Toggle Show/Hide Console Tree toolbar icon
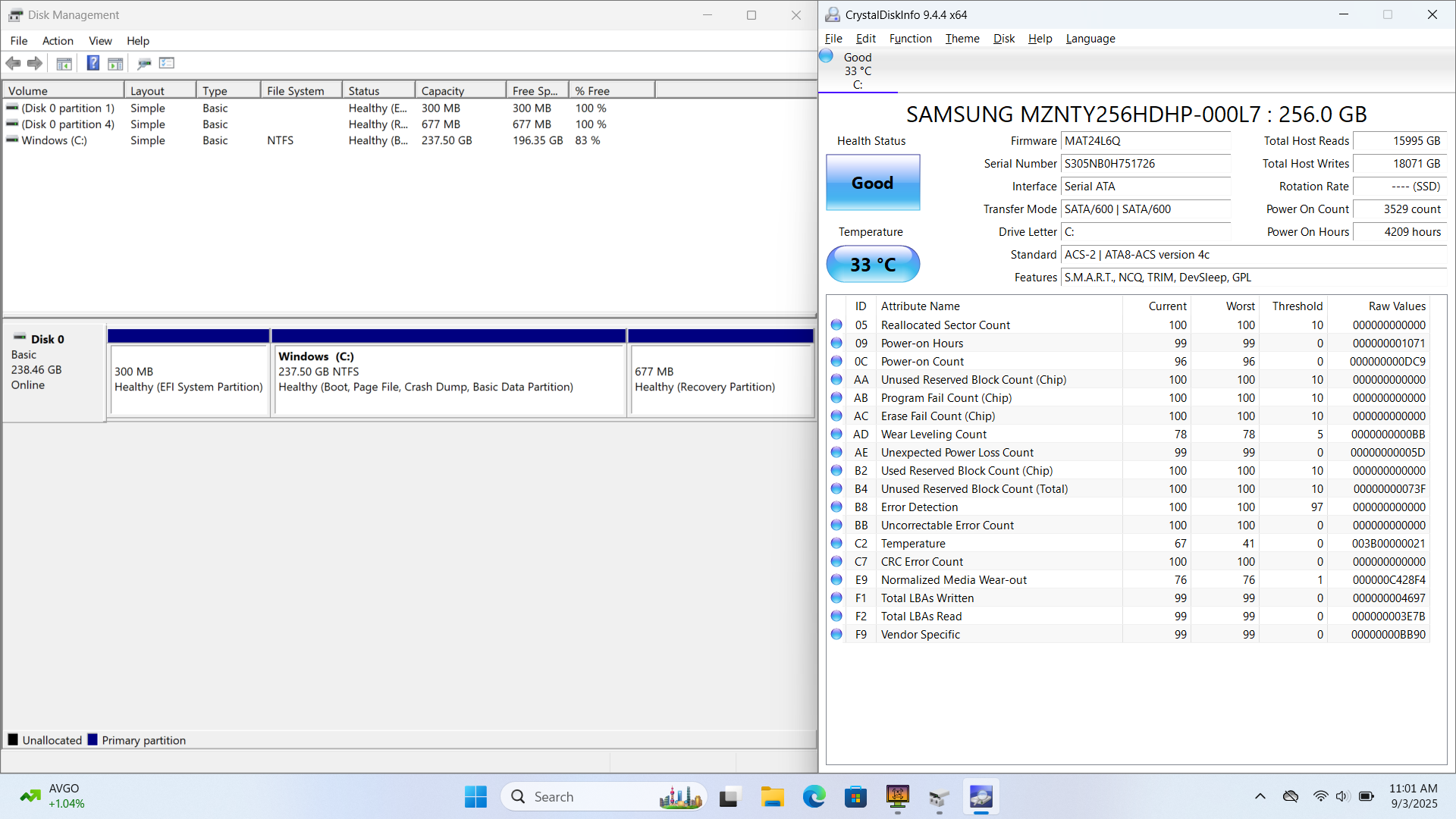This screenshot has height=819, width=1456. (x=64, y=64)
